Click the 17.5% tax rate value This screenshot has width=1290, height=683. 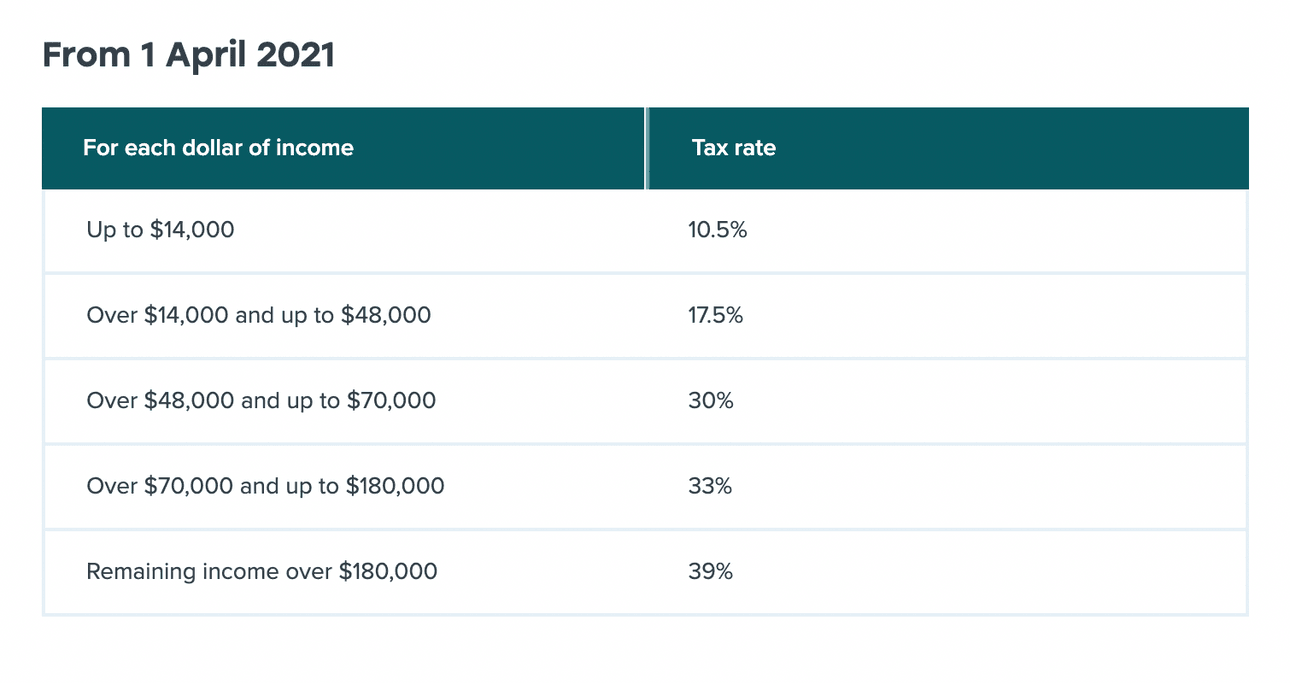click(715, 316)
